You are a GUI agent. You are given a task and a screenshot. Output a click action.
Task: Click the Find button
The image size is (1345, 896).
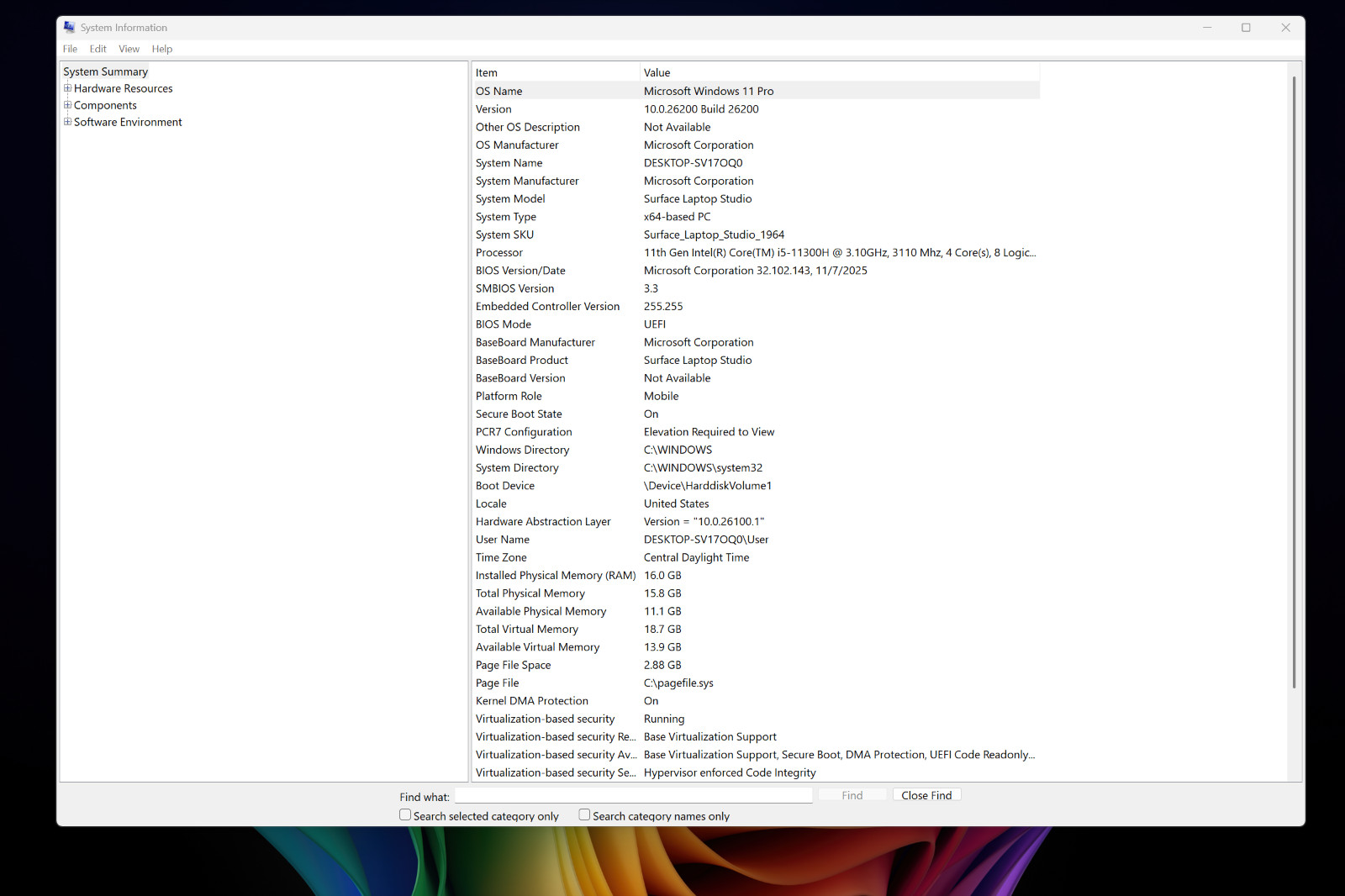pyautogui.click(x=852, y=795)
